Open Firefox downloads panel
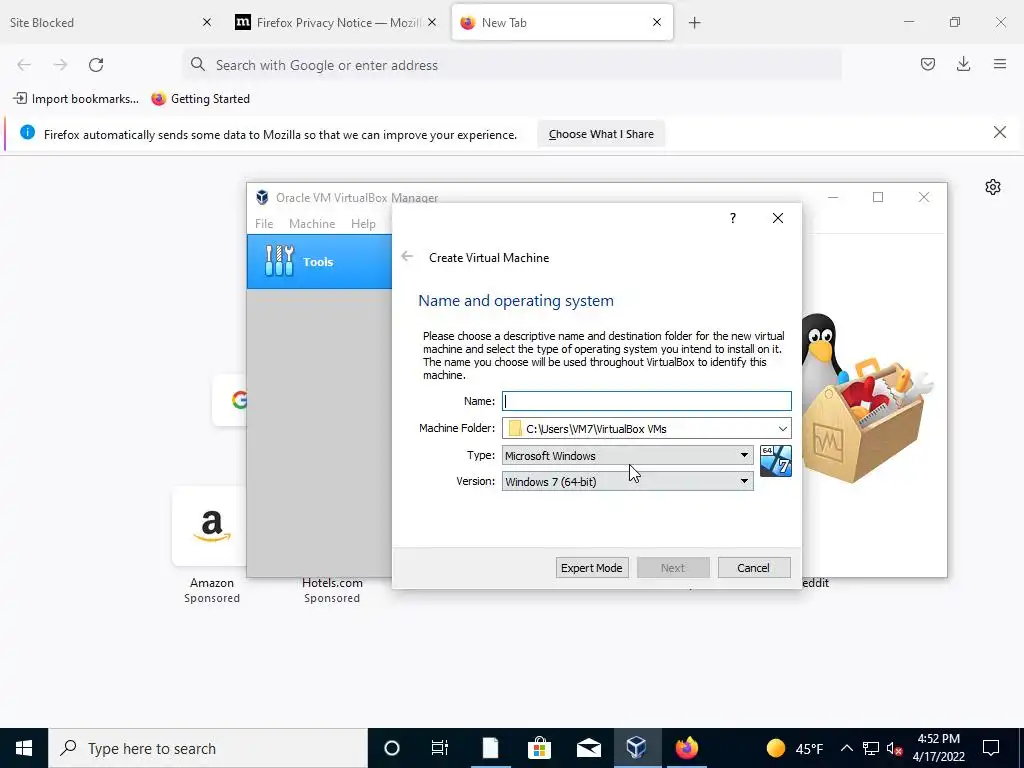Screen dimensions: 1024x768 [x=963, y=64]
